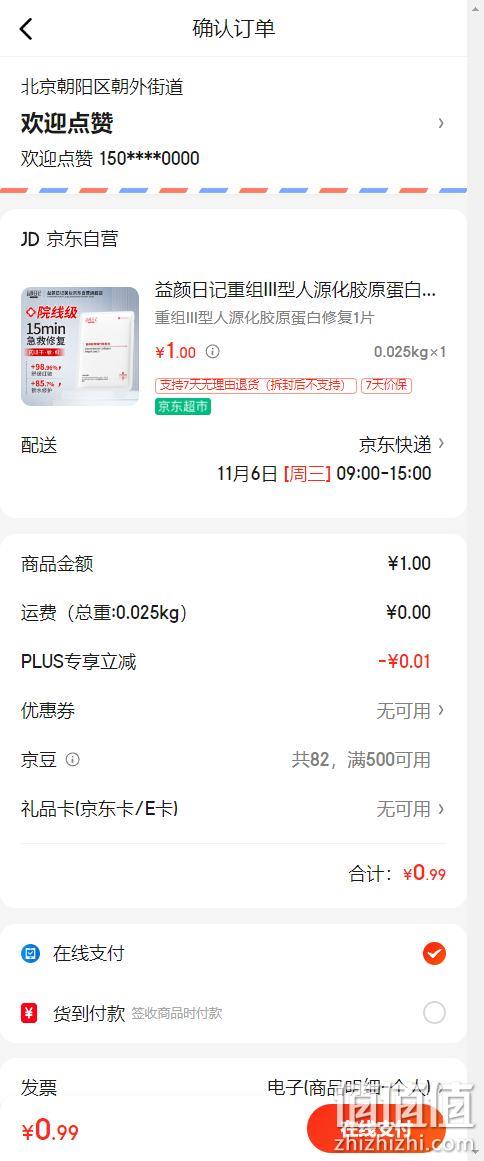The height and width of the screenshot is (1161, 484).
Task: Open the 发票 invoice settings row
Action: coord(233,1088)
